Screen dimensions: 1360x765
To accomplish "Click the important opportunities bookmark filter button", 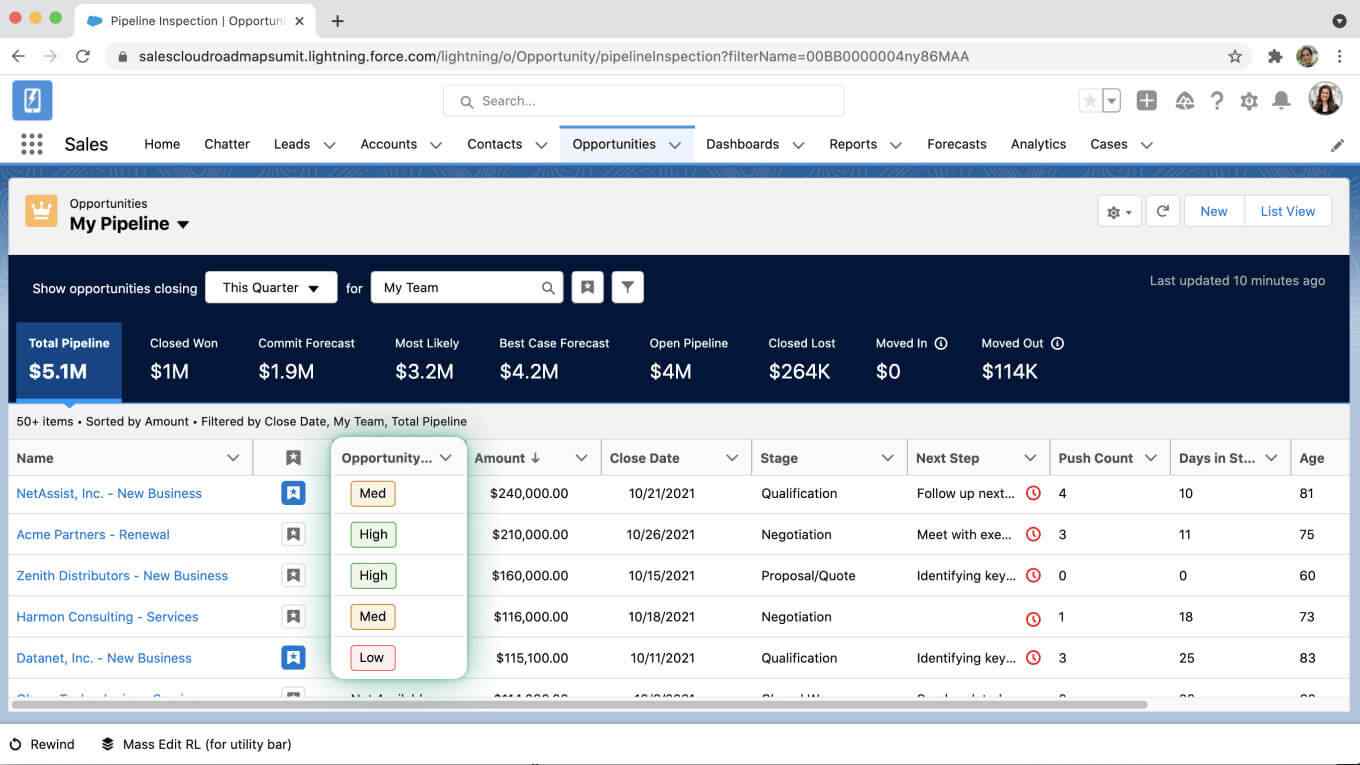I will pos(588,287).
